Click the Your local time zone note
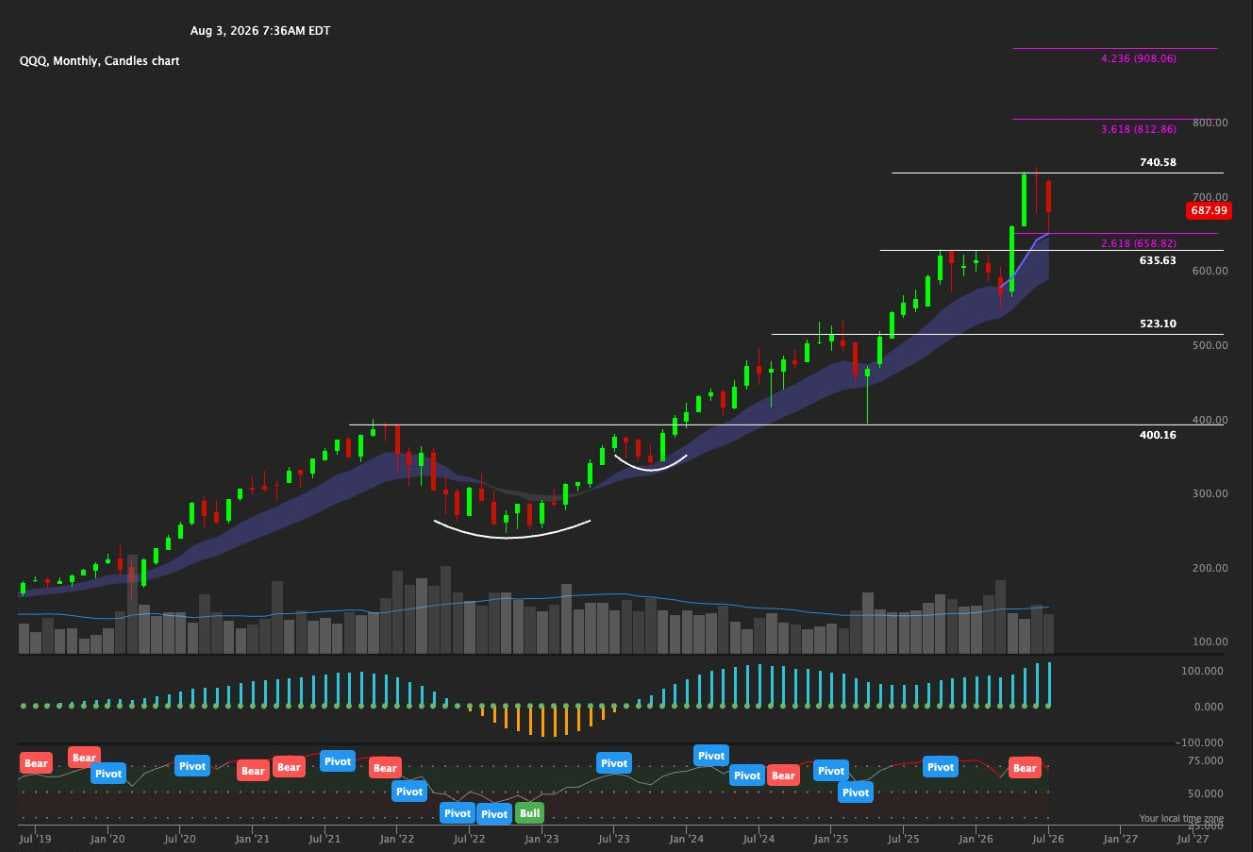Image resolution: width=1253 pixels, height=852 pixels. 1181,818
